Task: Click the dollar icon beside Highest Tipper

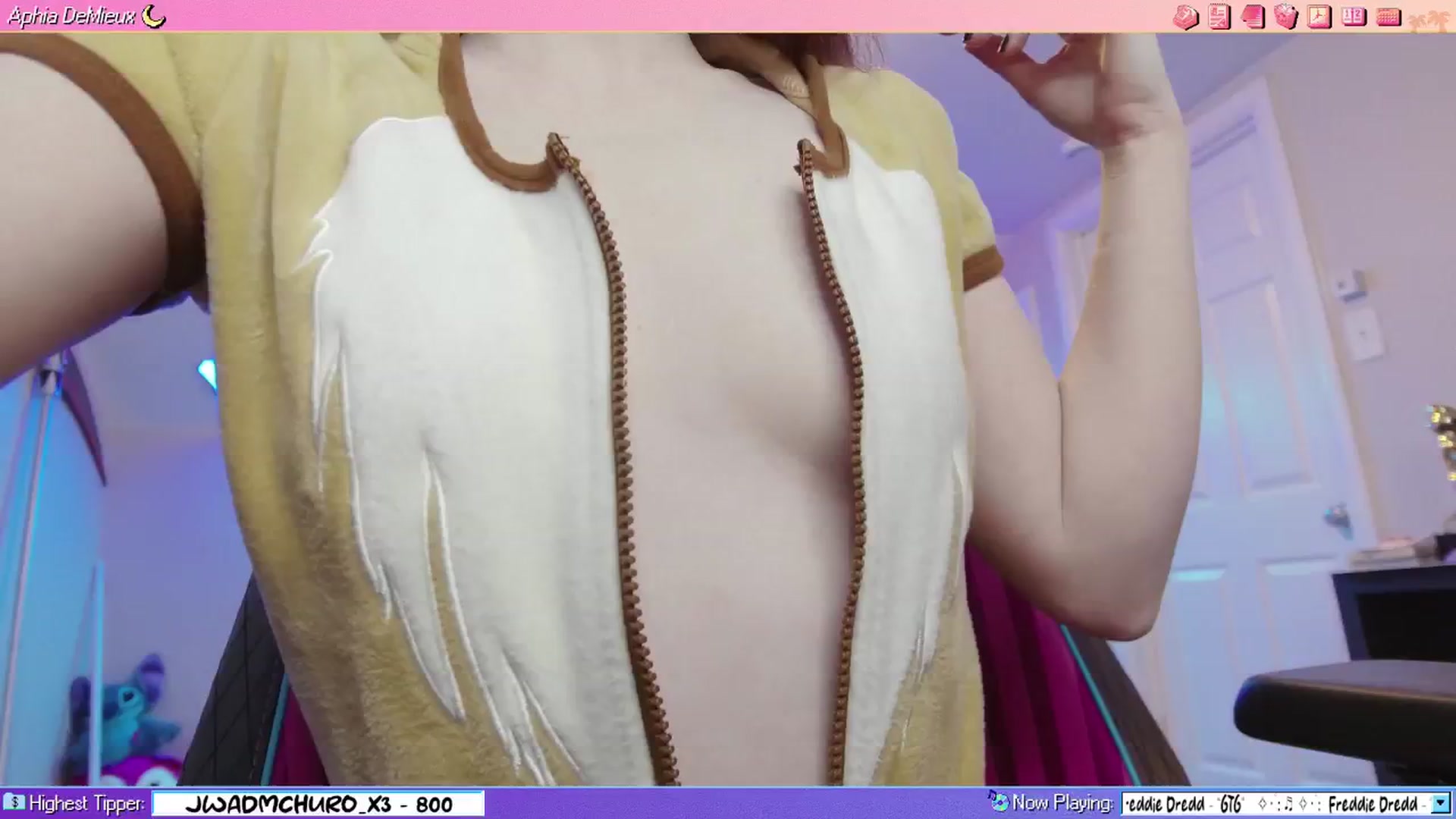Action: tap(14, 802)
